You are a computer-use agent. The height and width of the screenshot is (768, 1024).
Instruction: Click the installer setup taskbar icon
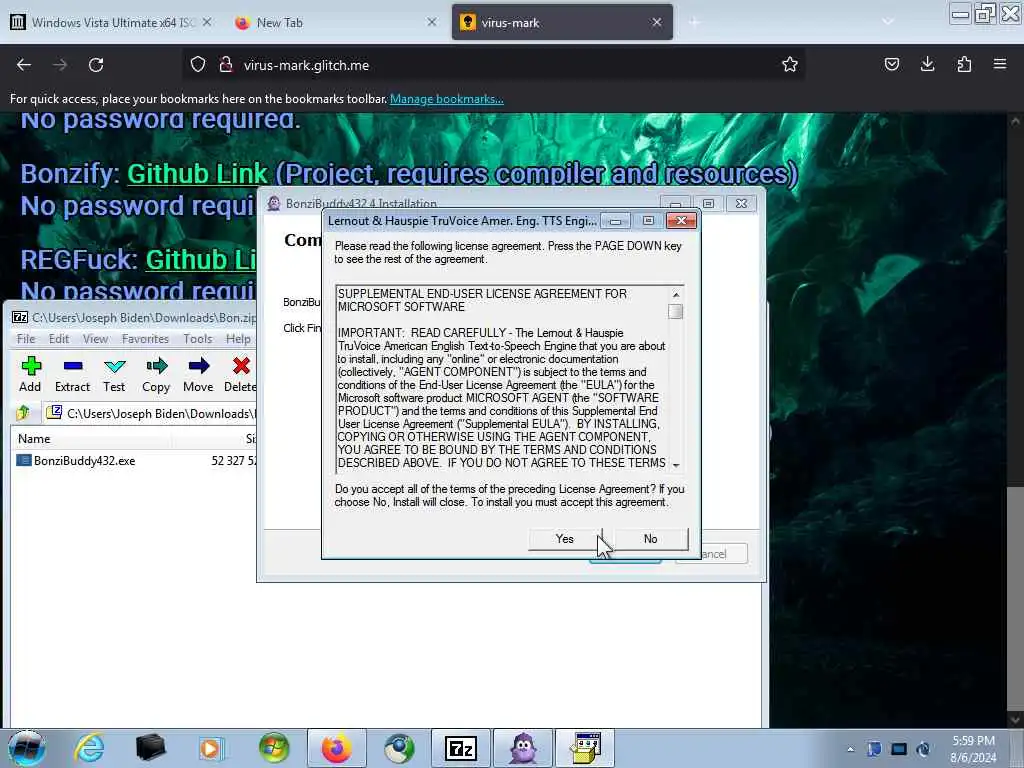tap(585, 748)
